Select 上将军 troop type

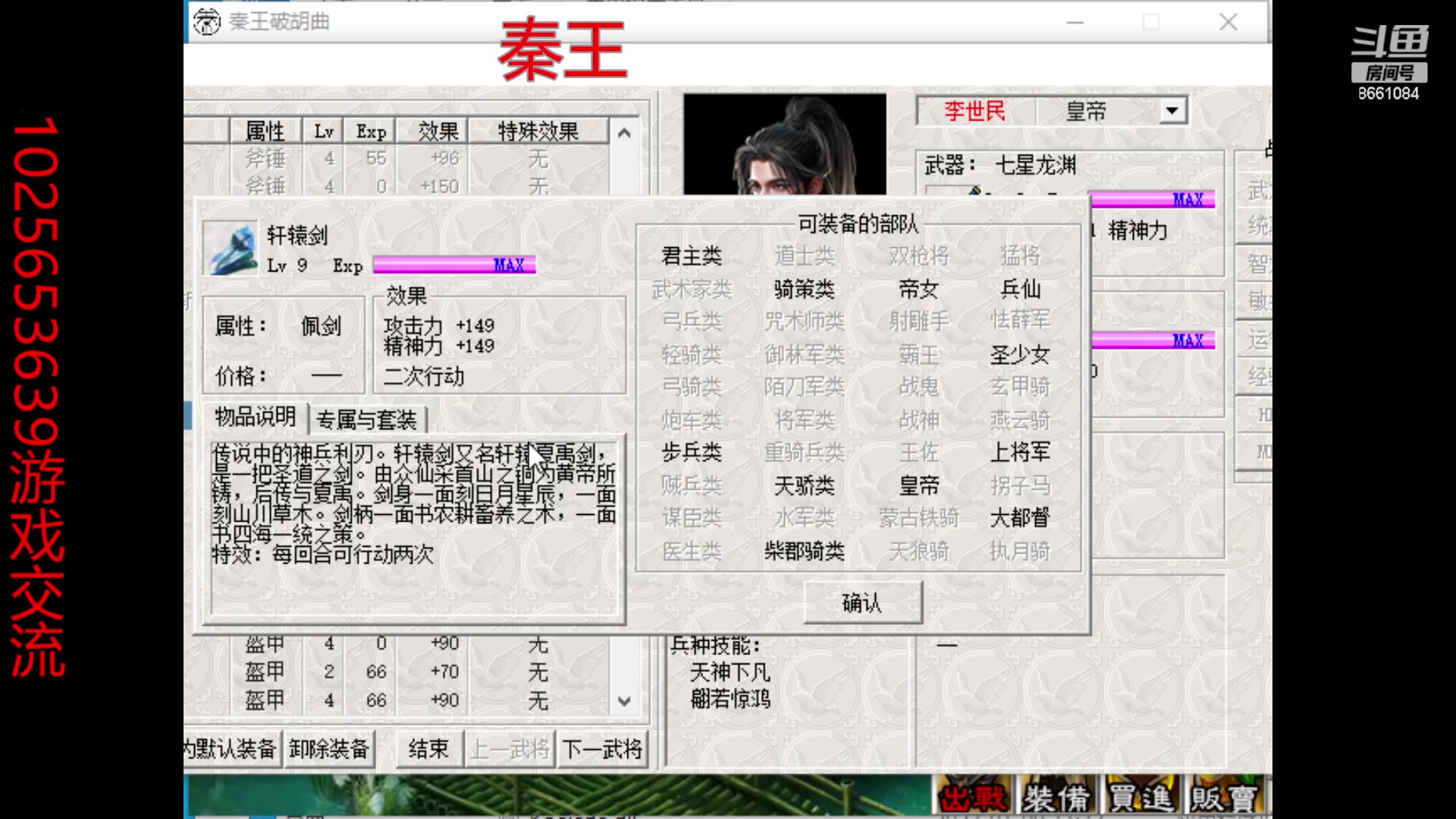point(1020,452)
